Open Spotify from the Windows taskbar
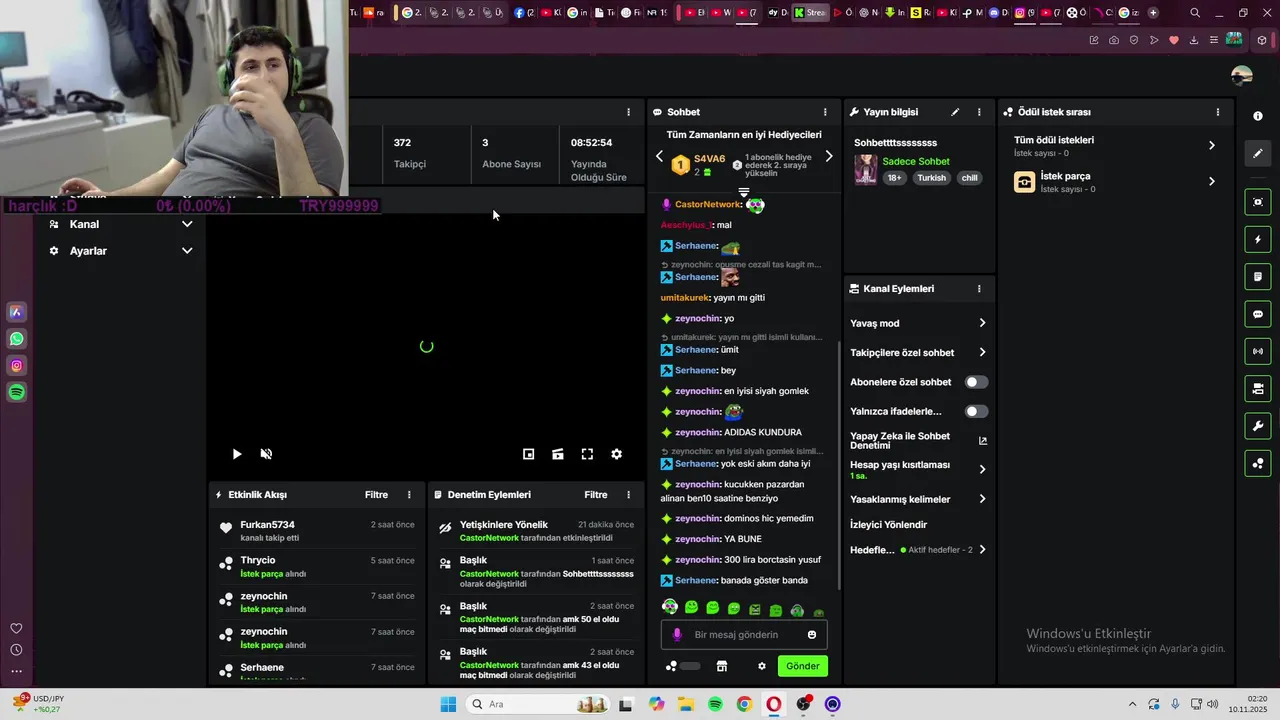This screenshot has height=720, width=1280. (715, 704)
